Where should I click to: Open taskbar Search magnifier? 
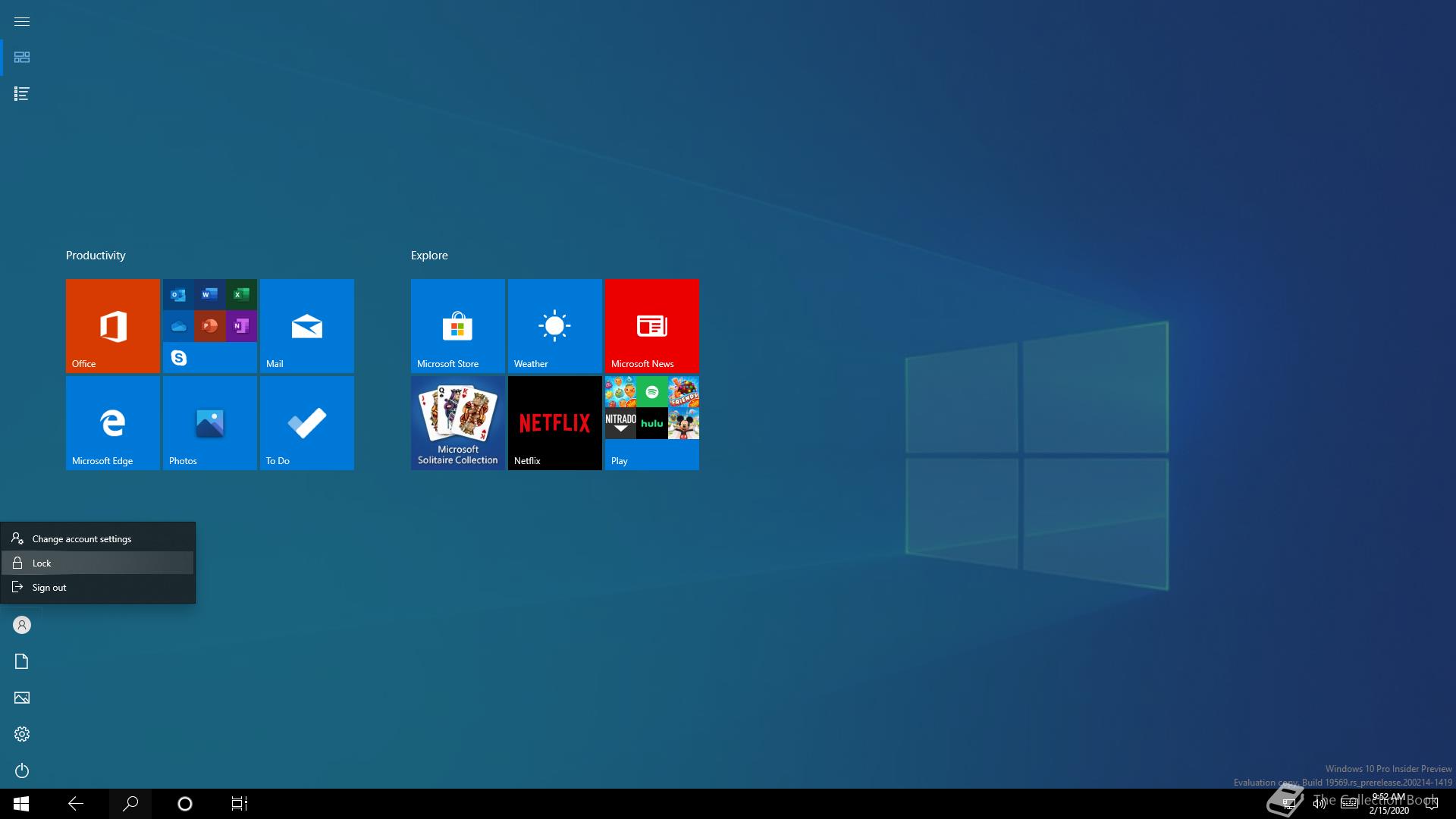point(130,804)
